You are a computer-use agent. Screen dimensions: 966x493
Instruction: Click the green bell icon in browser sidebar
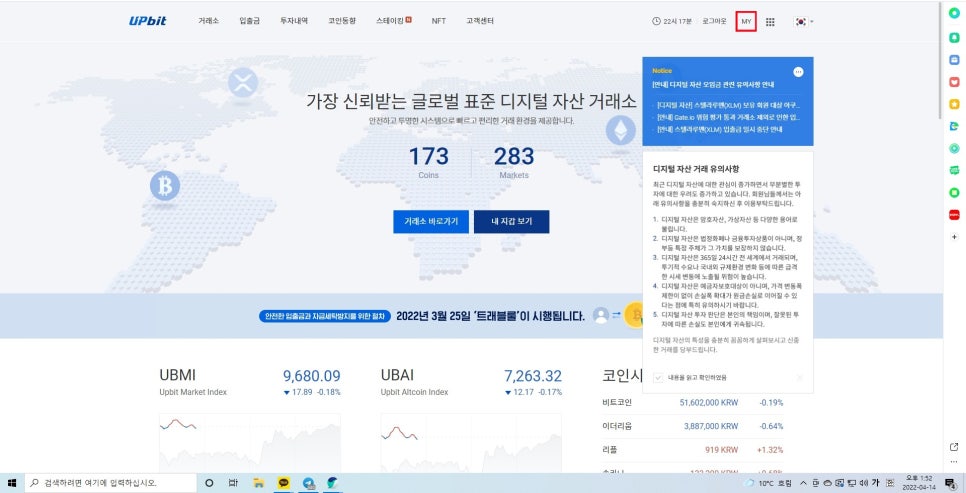click(x=954, y=38)
